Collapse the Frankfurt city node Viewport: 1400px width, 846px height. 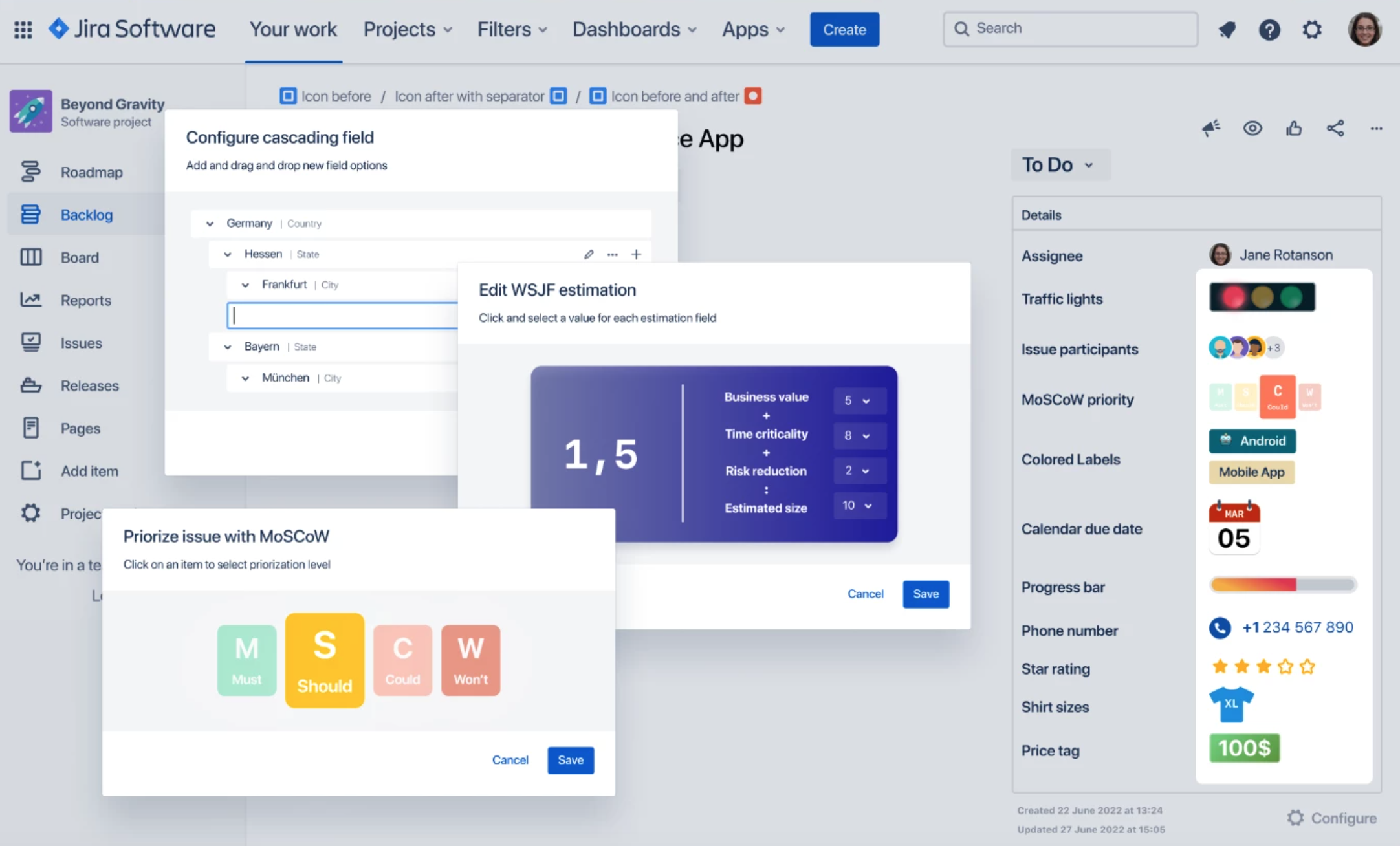pos(245,285)
